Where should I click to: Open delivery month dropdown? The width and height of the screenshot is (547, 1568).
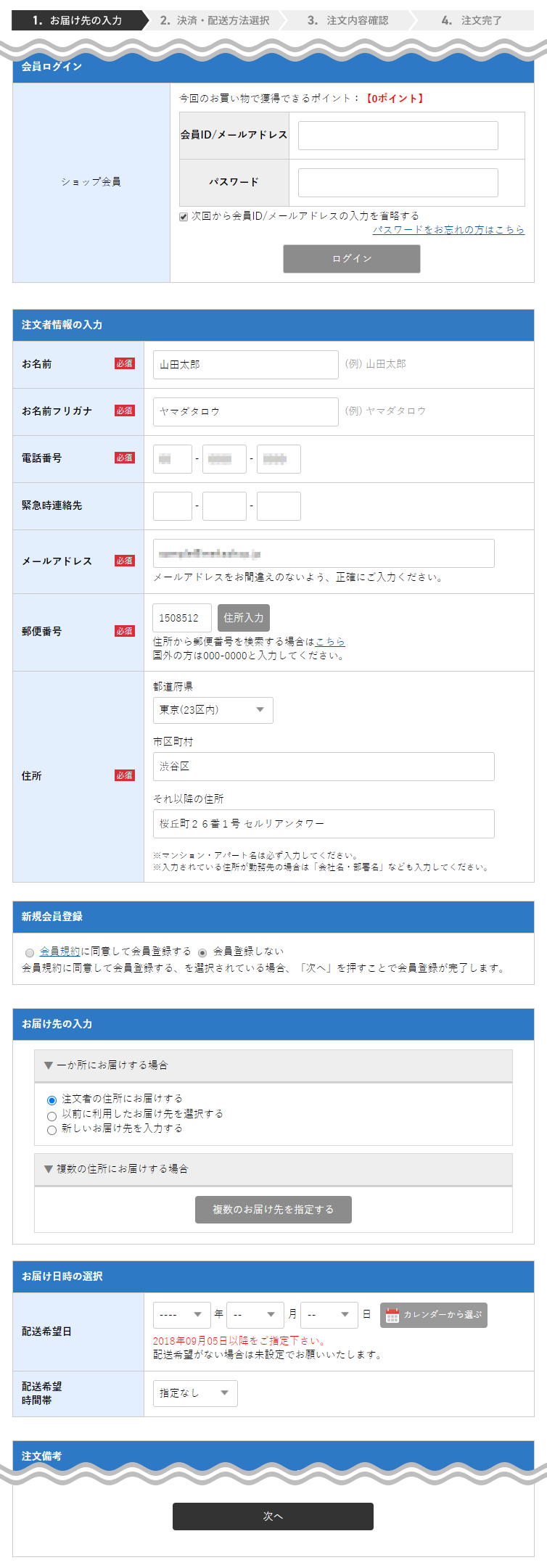tap(255, 1315)
